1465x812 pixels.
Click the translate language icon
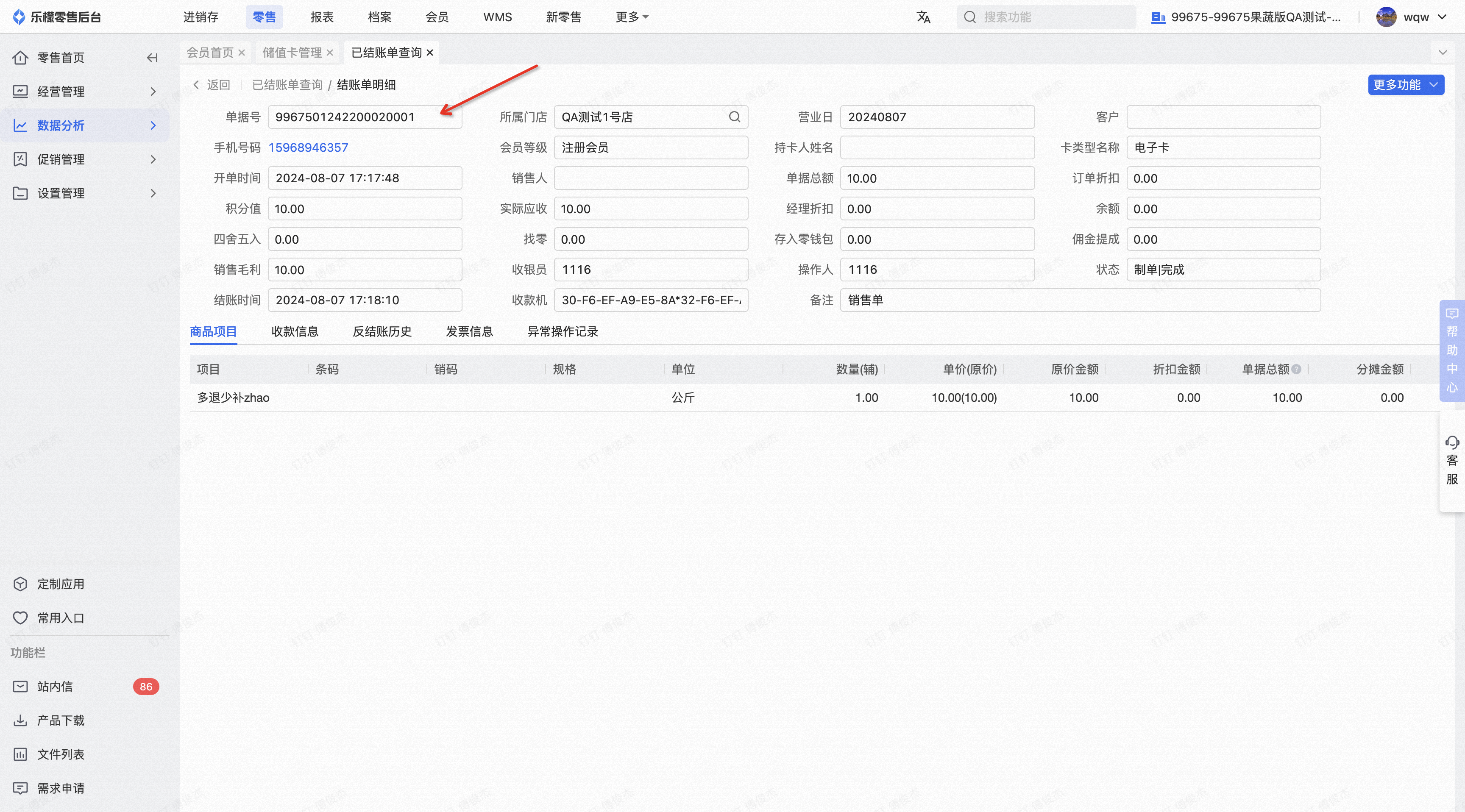pos(924,17)
